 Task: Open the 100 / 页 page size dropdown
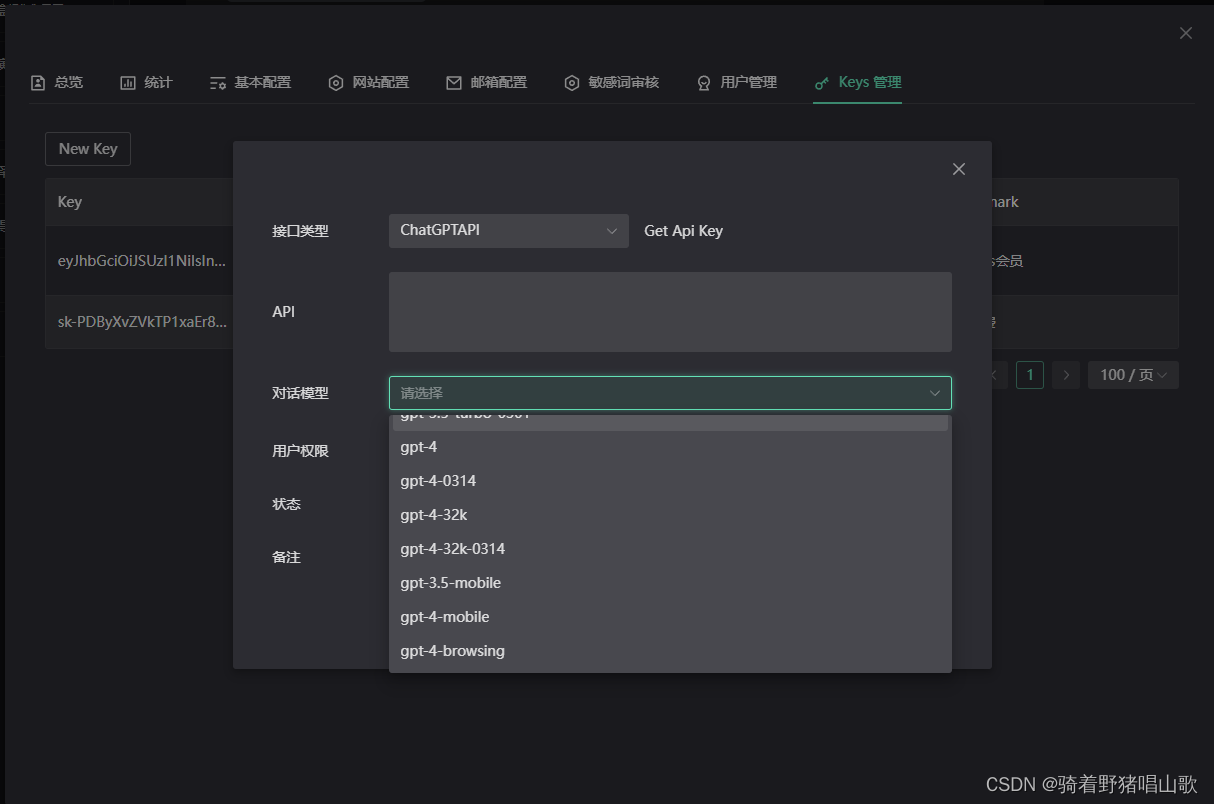[x=1133, y=375]
